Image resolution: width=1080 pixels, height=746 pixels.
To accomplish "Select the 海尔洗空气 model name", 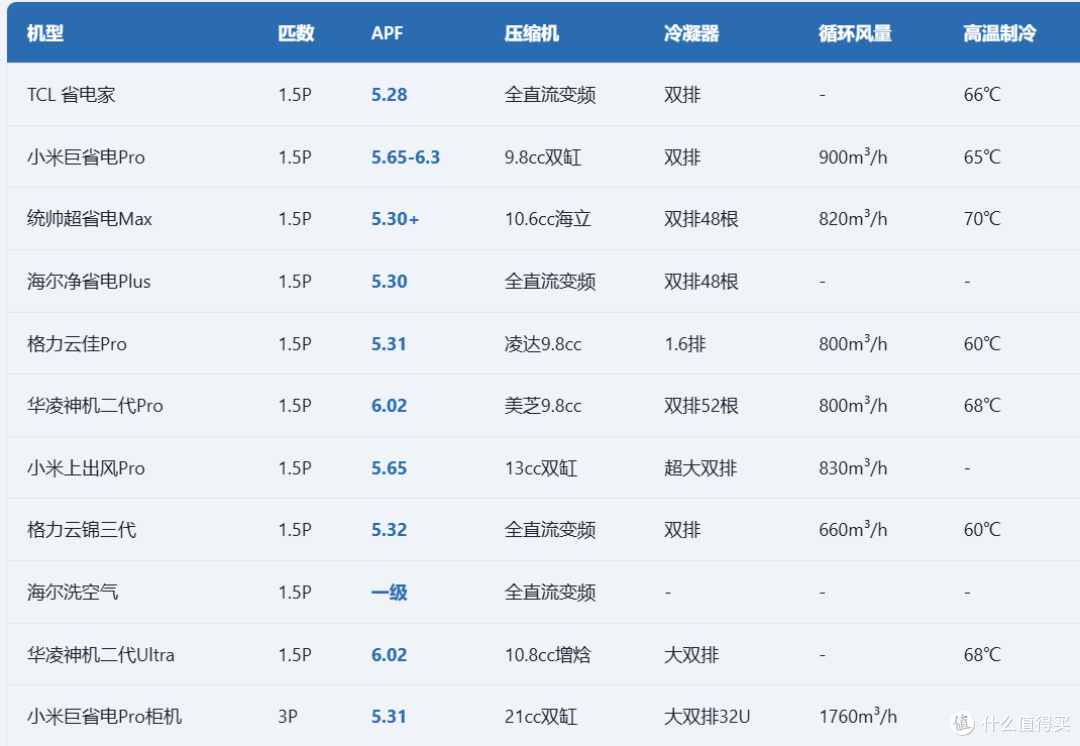I will 73,592.
